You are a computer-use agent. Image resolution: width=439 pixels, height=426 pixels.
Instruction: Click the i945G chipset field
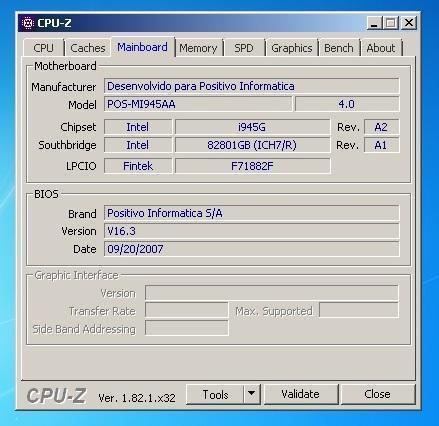point(252,127)
